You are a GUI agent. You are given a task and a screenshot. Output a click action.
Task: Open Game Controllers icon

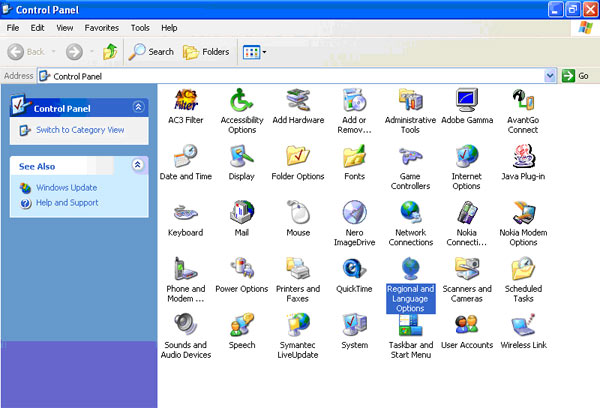pos(410,157)
